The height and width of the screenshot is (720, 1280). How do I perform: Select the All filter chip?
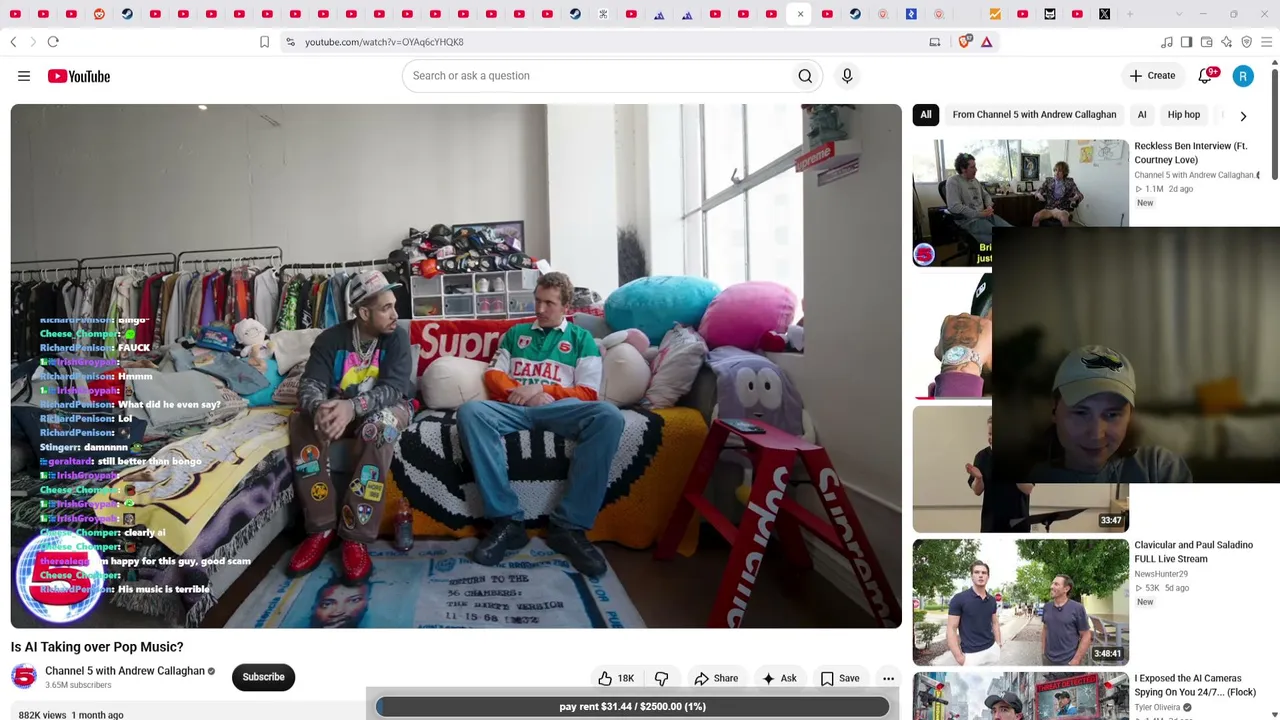point(926,115)
